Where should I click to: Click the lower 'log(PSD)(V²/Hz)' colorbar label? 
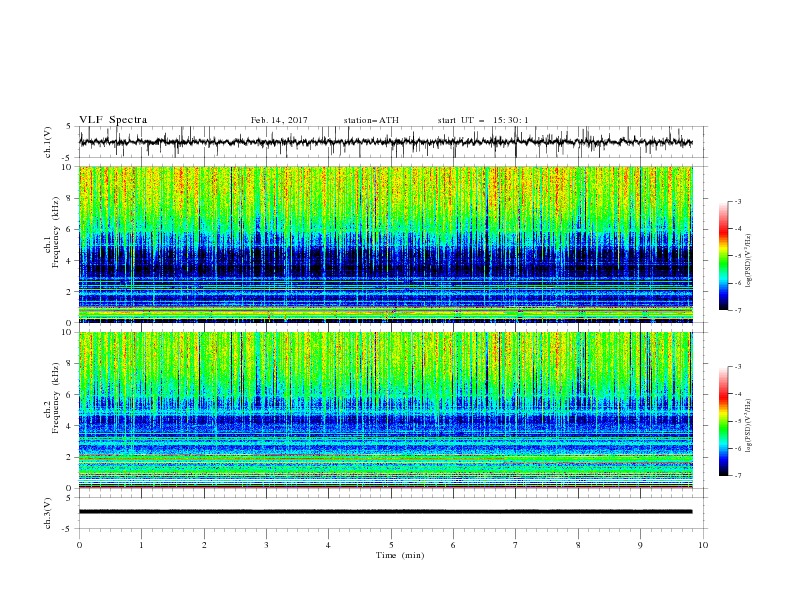click(748, 425)
